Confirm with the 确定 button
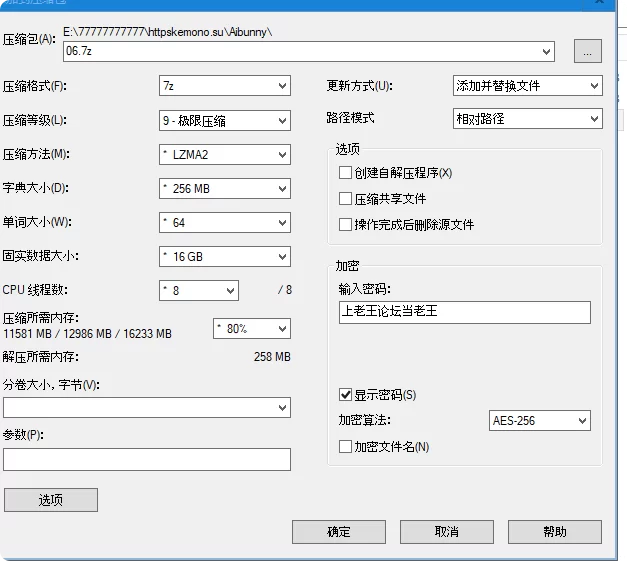The width and height of the screenshot is (627, 561). pos(339,532)
